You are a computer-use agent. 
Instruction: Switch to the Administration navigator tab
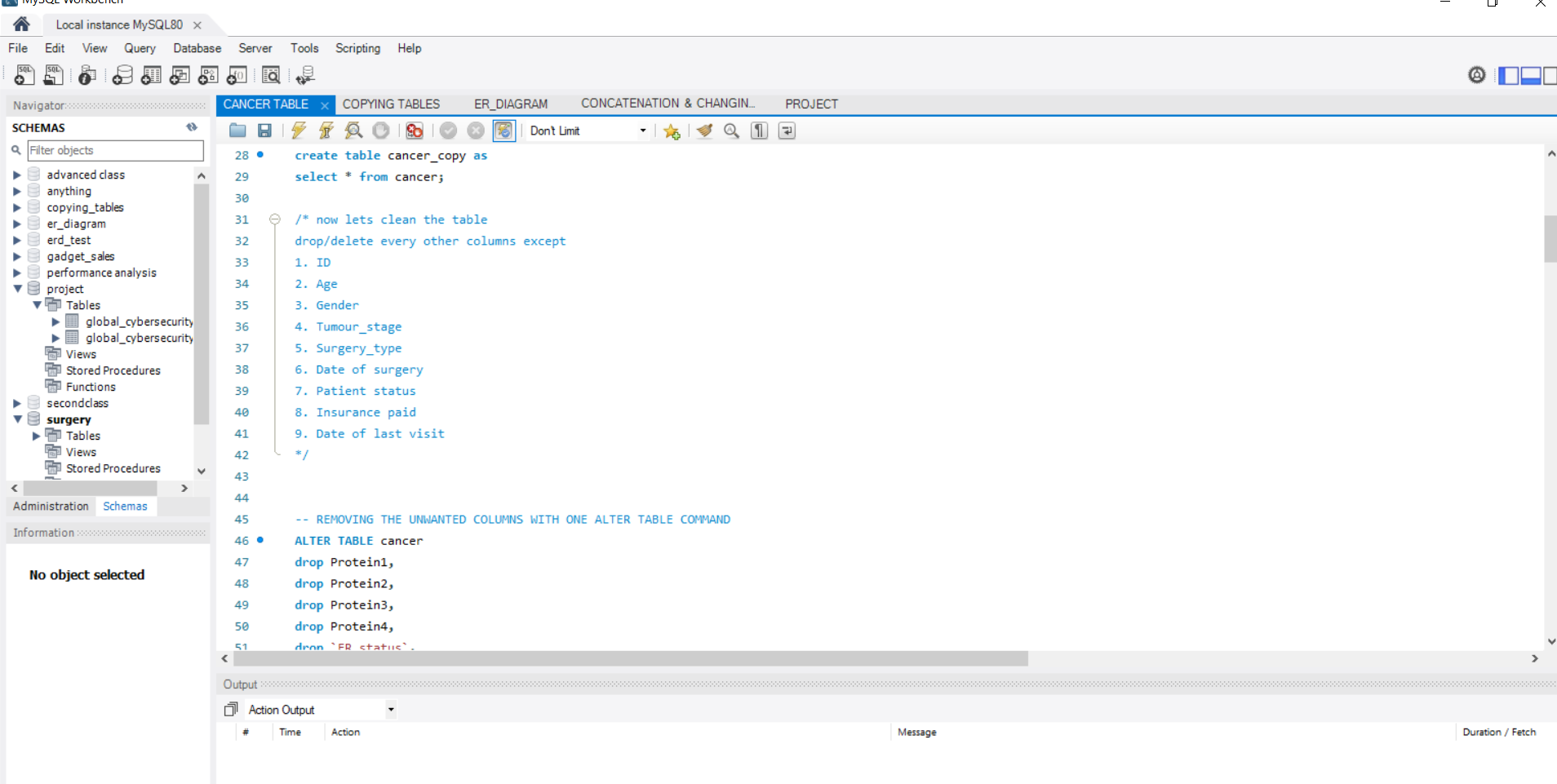pos(51,507)
